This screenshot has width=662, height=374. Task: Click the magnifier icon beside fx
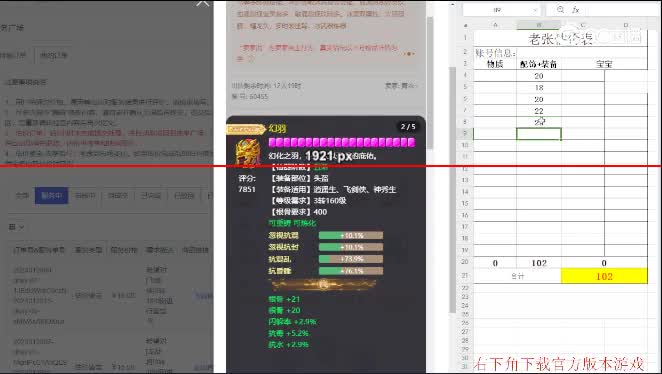[560, 9]
